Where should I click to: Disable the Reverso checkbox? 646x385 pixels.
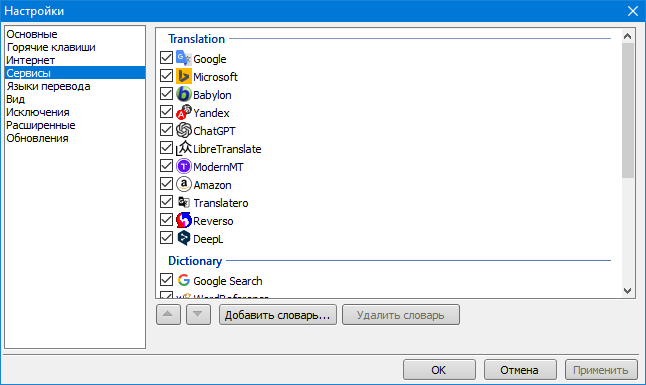[x=166, y=220]
